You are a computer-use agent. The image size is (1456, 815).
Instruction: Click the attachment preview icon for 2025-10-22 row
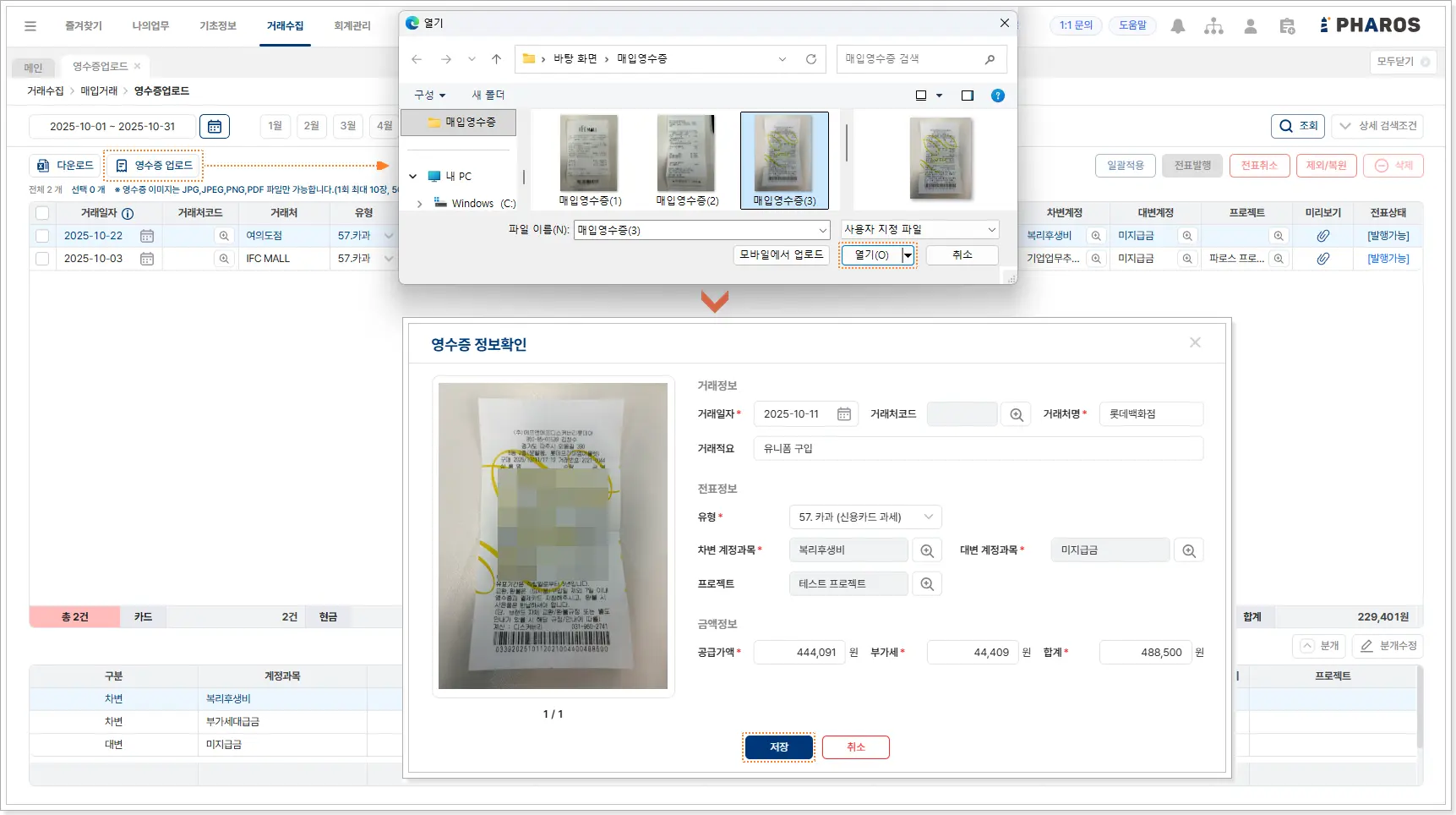click(x=1322, y=236)
